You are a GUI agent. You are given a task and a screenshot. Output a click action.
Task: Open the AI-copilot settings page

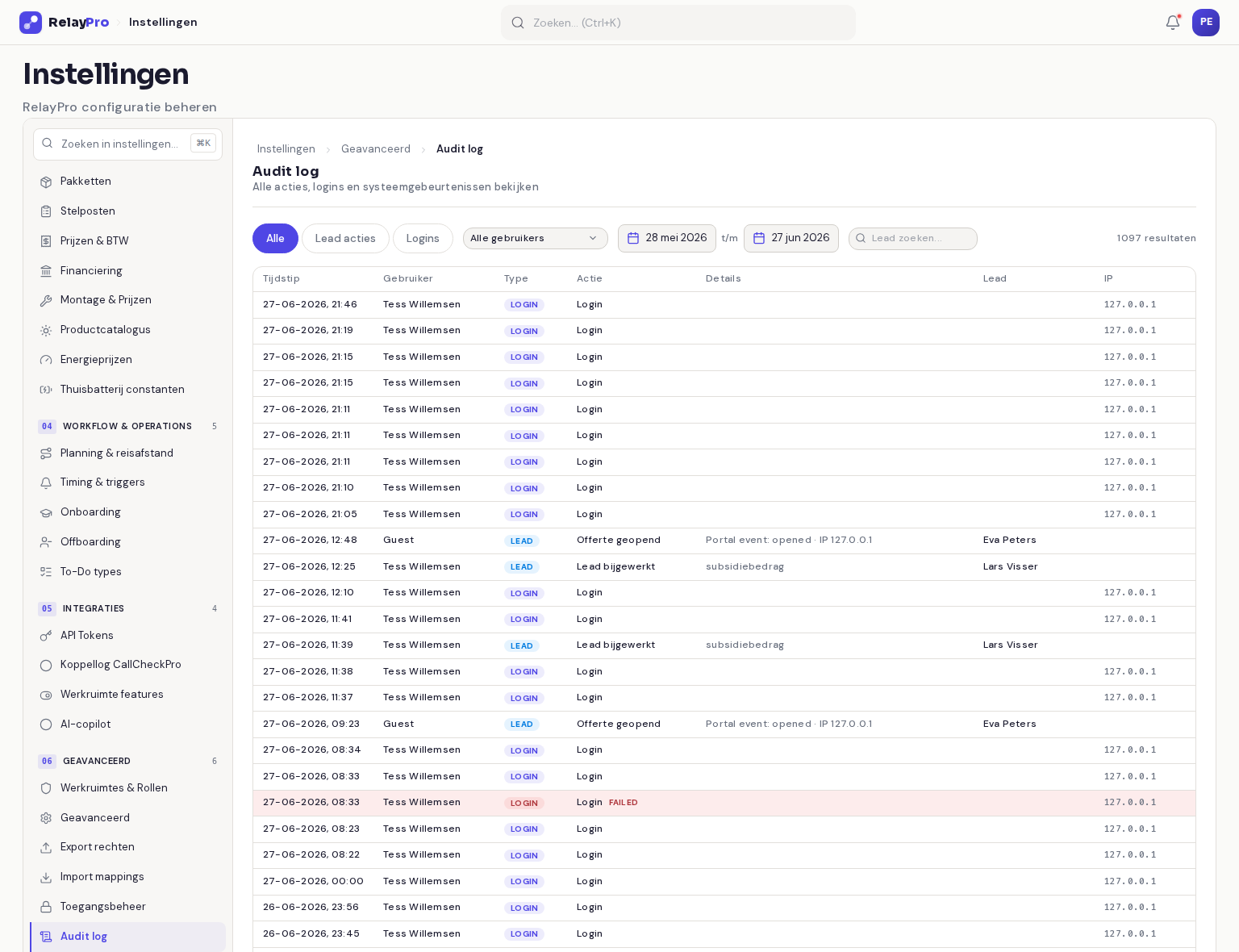click(127, 724)
